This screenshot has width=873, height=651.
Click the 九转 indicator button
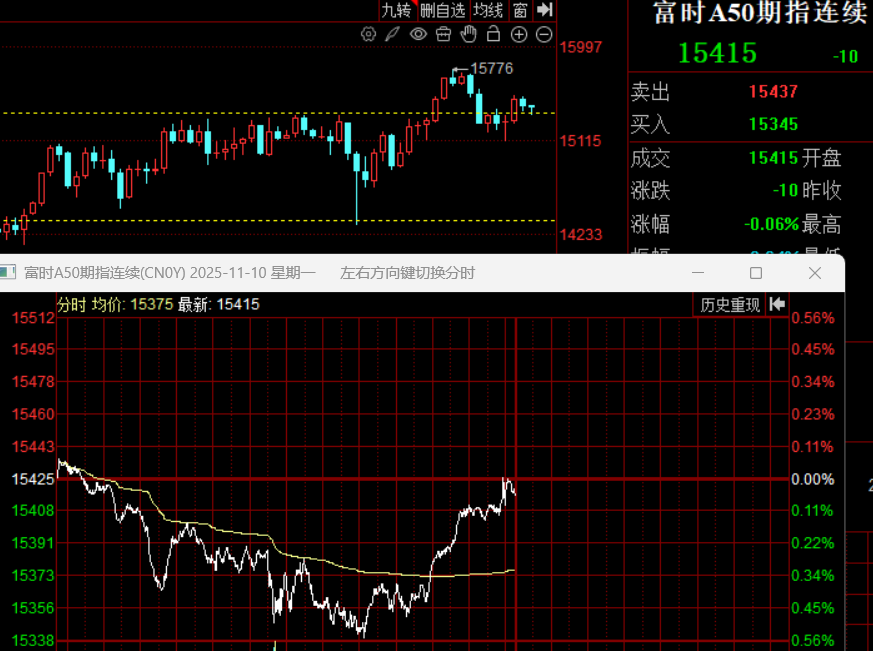pyautogui.click(x=396, y=10)
